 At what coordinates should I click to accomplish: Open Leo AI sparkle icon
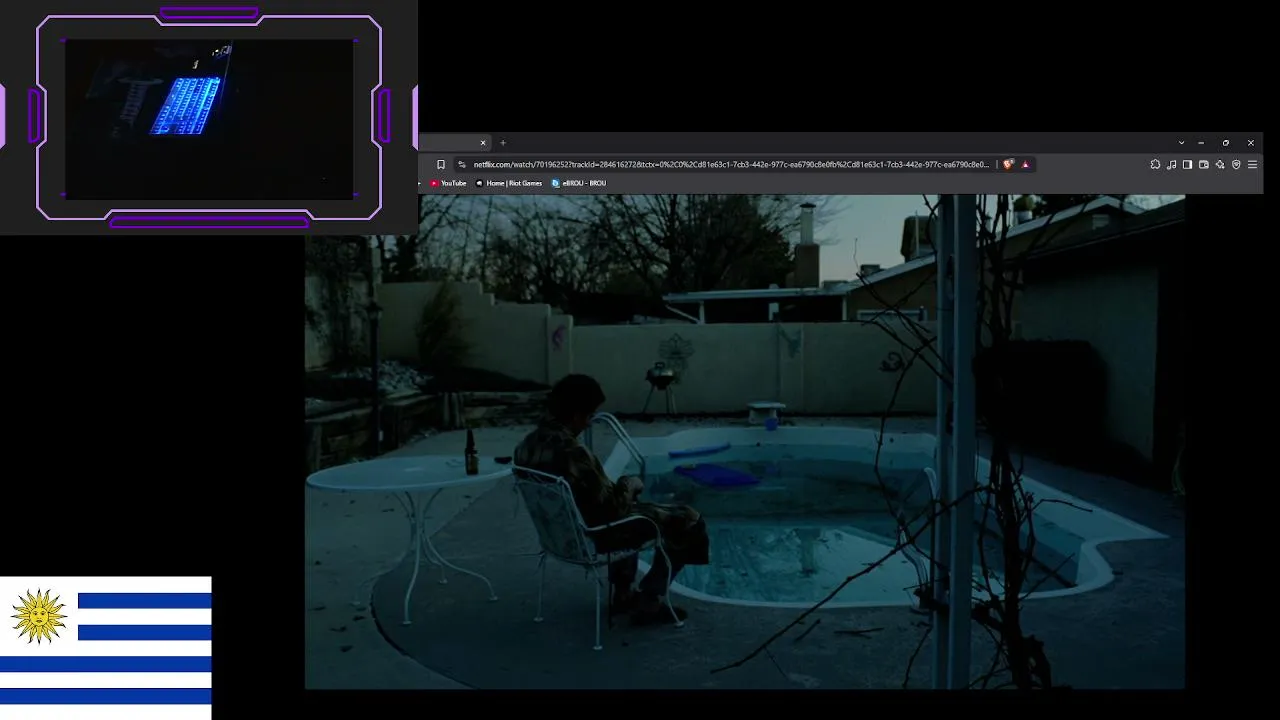[x=1220, y=164]
